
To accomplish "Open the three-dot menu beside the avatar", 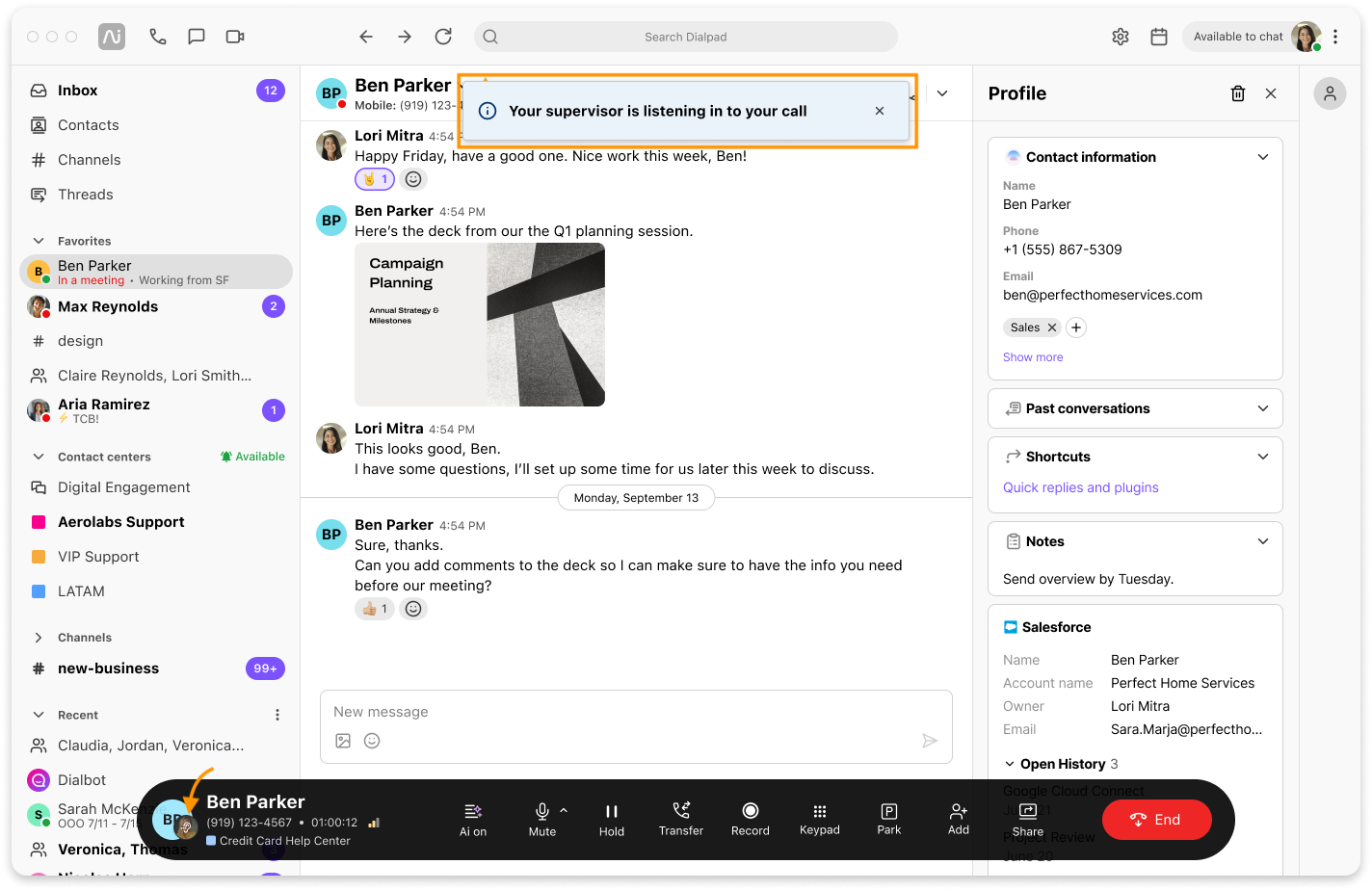I will (1335, 37).
